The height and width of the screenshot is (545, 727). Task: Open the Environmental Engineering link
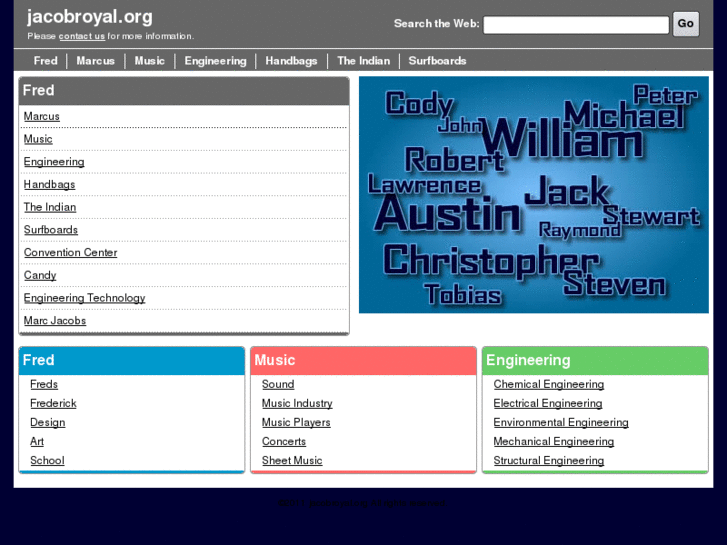[x=561, y=423]
